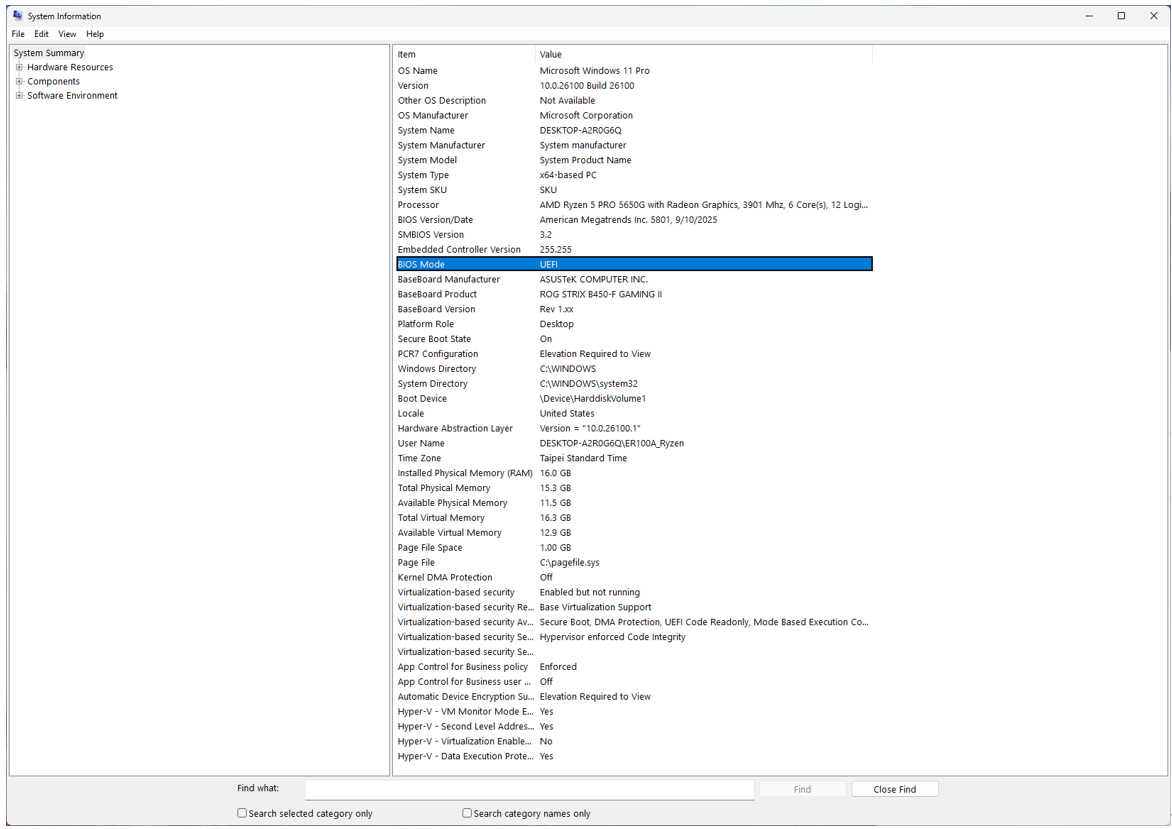Select the Processor row
This screenshot has width=1172, height=829.
point(633,205)
